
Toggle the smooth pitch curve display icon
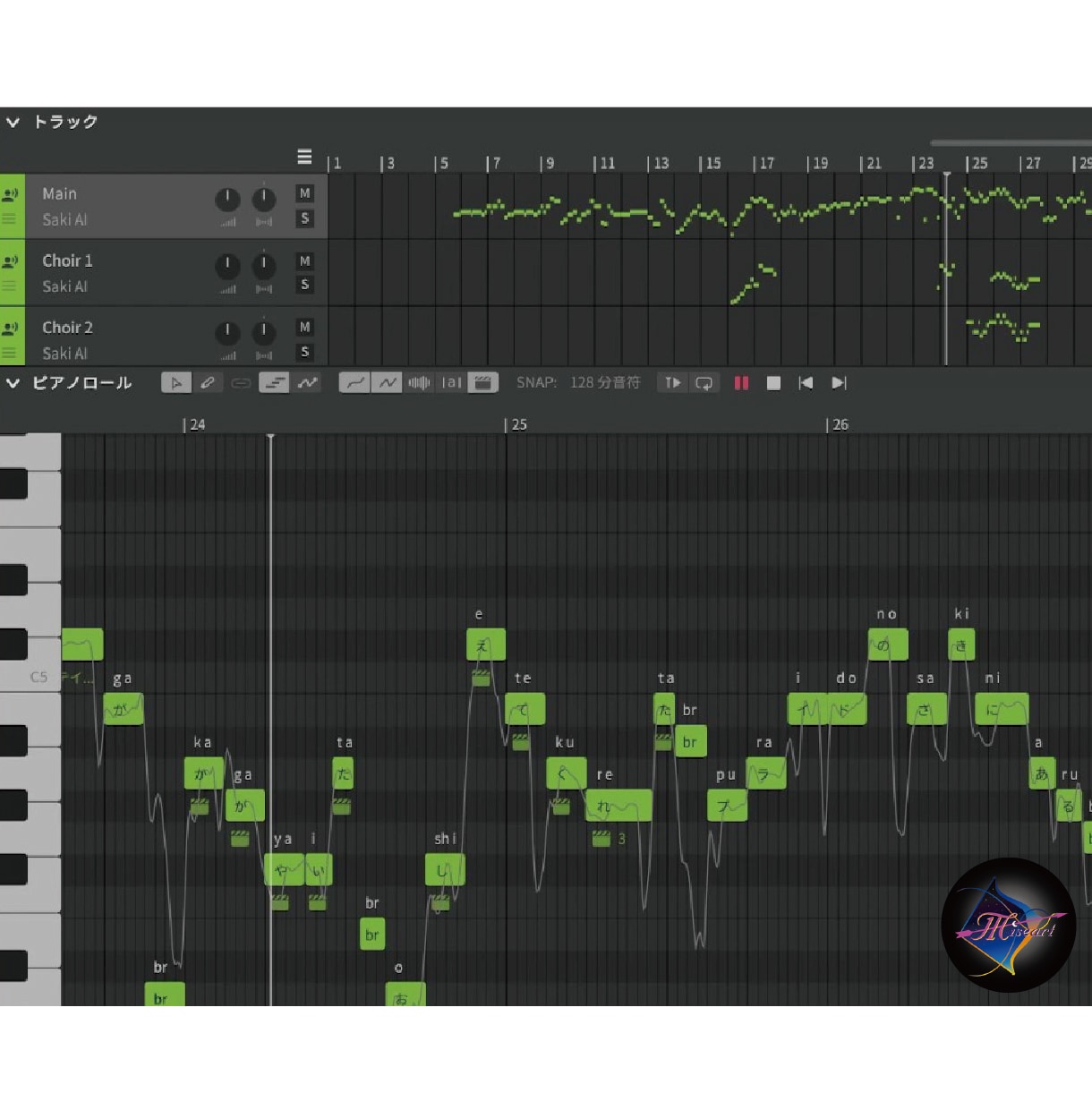pos(354,383)
